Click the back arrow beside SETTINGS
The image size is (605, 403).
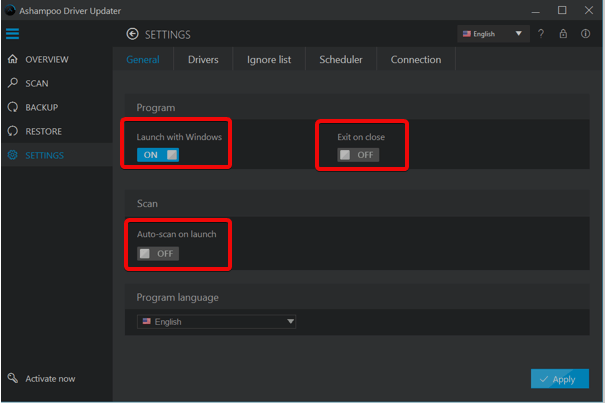click(x=132, y=34)
